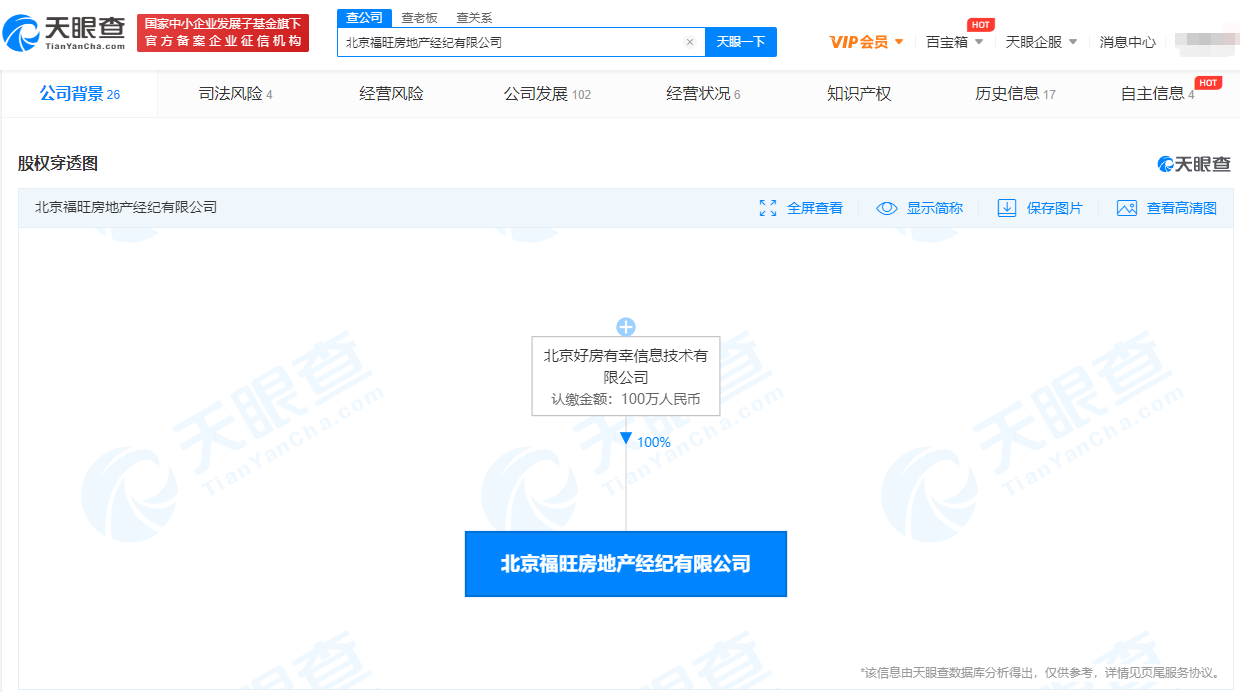Open the 百宝箱 dropdown
Image resolution: width=1240 pixels, height=692 pixels.
pos(954,42)
